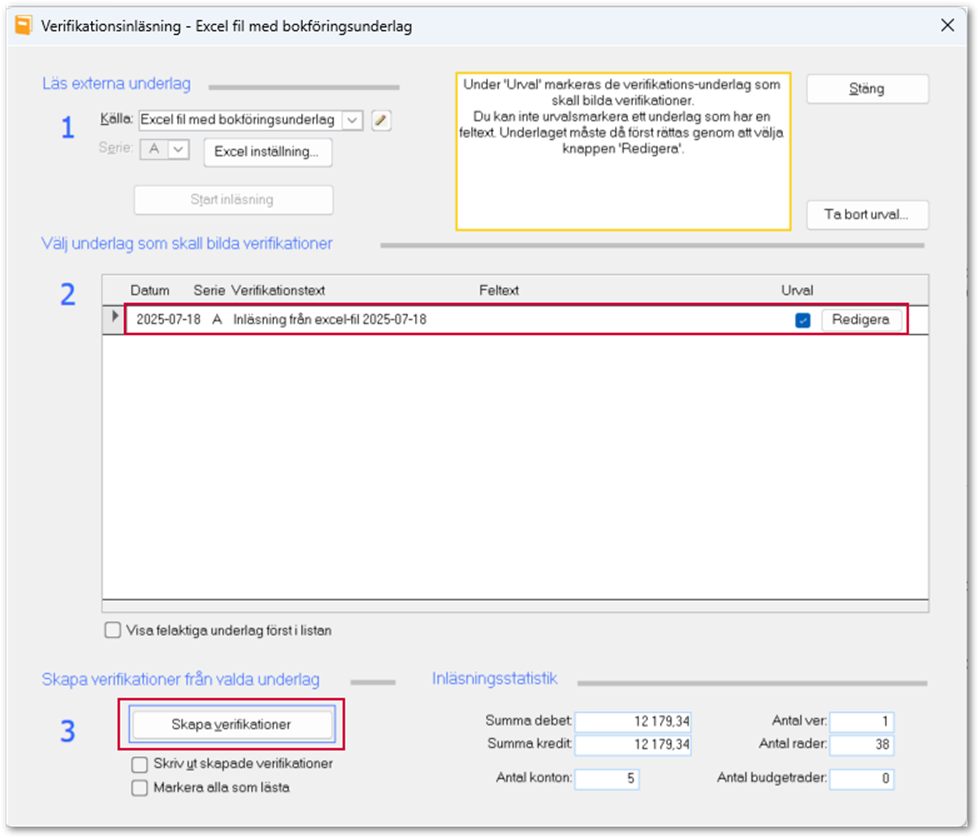Screen dimensions: 979x838
Task: Click the Antal budgetrader field
Action: point(862,779)
